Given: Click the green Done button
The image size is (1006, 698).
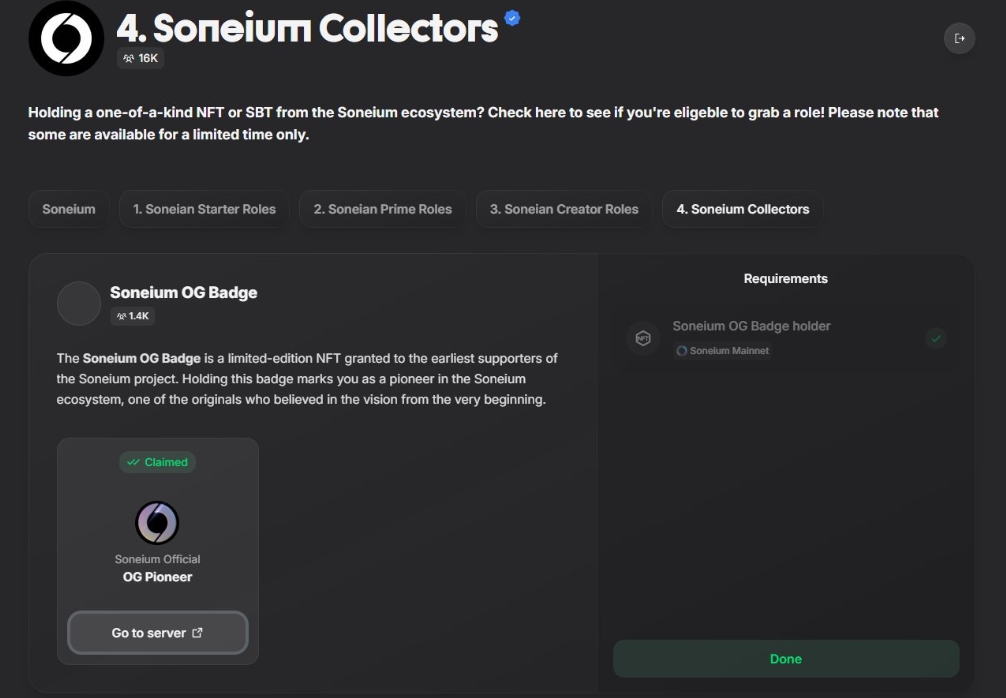Looking at the screenshot, I should [x=786, y=659].
